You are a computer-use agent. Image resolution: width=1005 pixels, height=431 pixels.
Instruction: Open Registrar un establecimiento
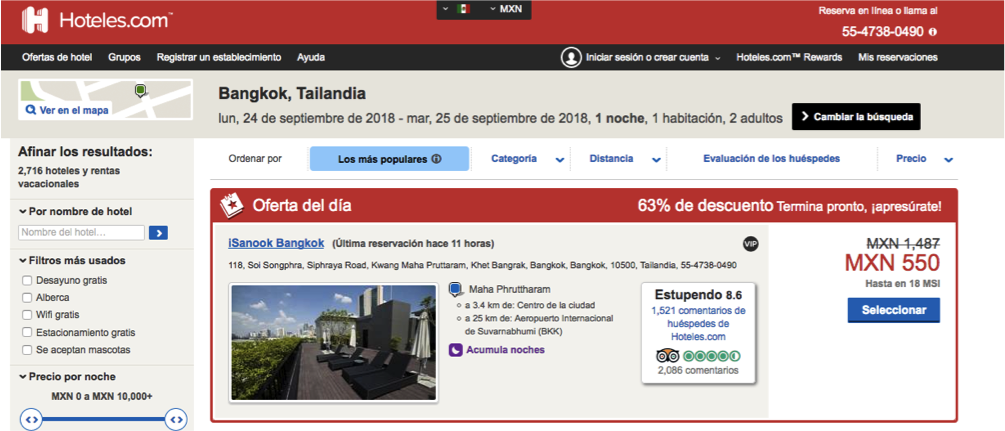coord(219,57)
